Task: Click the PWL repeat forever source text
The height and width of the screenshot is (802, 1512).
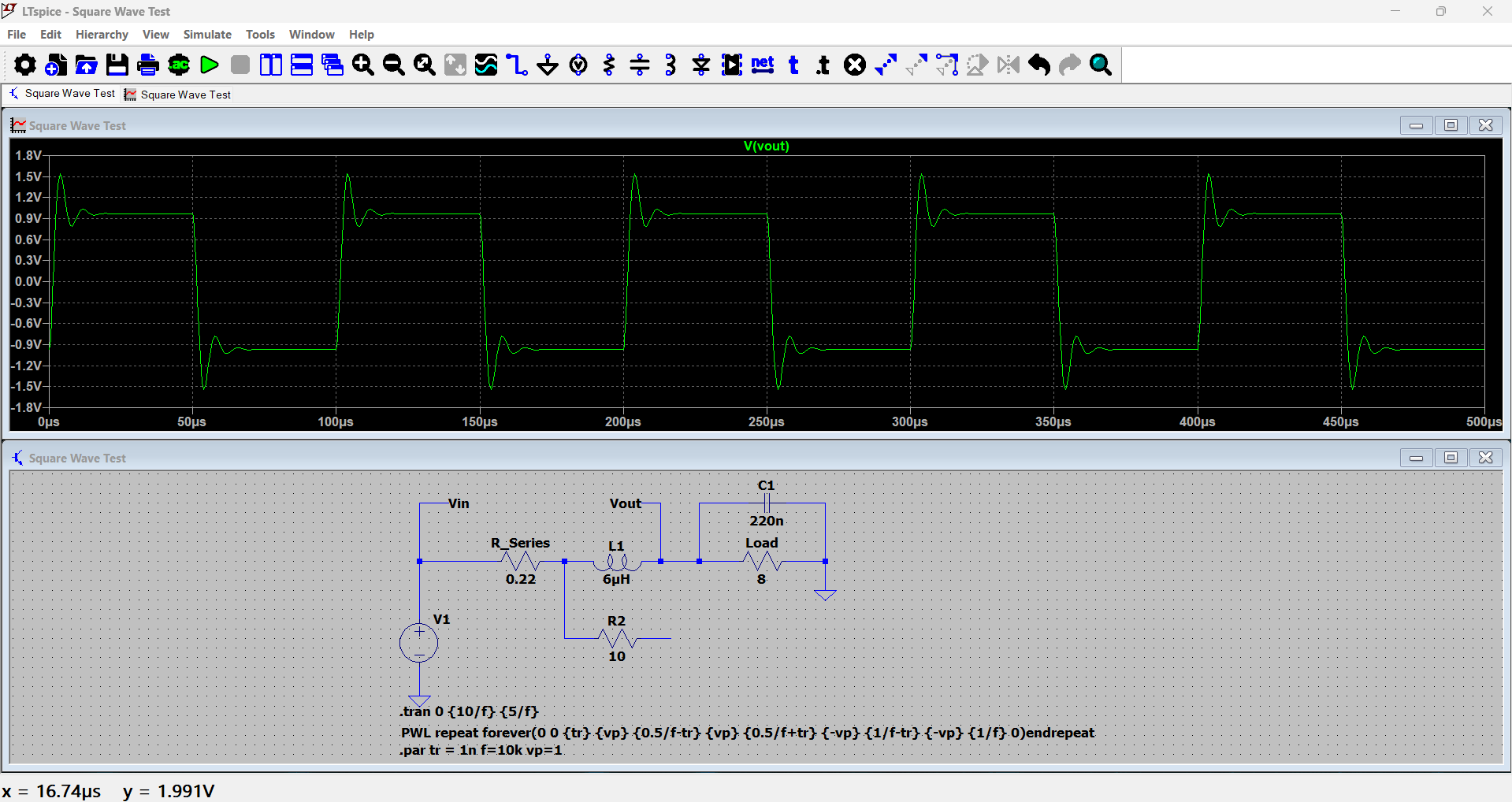Action: (747, 733)
